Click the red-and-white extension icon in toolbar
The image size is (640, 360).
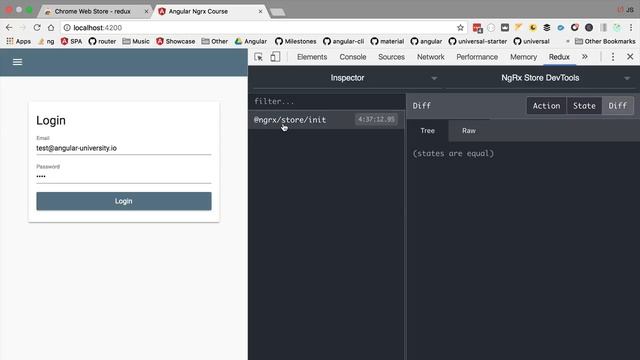pyautogui.click(x=477, y=28)
